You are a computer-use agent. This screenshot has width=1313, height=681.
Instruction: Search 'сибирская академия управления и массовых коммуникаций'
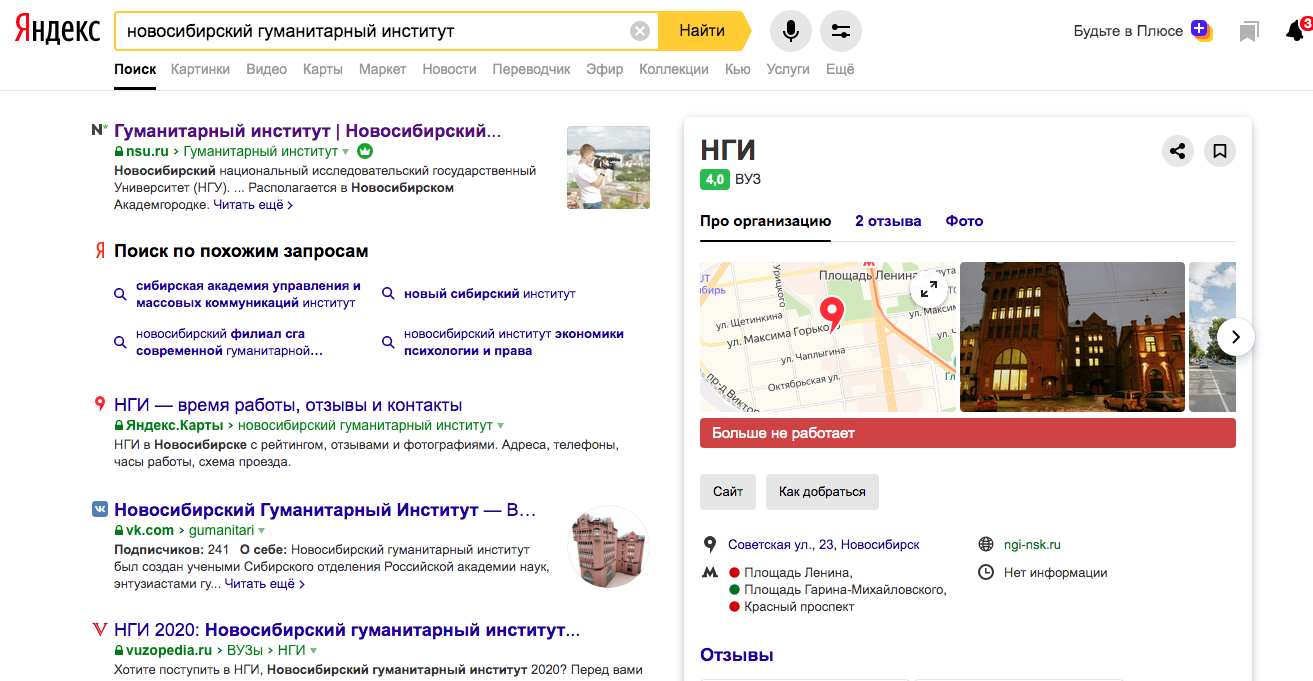[249, 294]
